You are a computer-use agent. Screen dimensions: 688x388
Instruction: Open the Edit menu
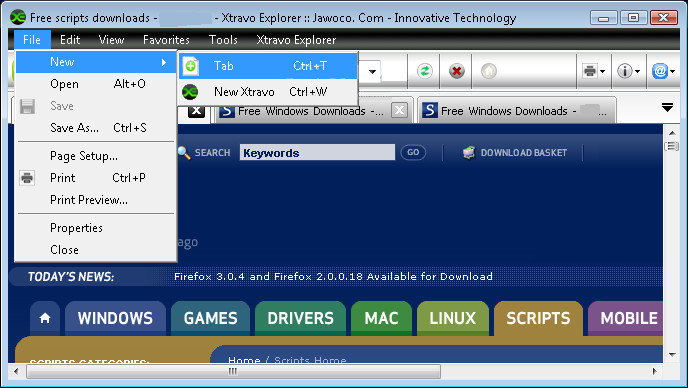pyautogui.click(x=70, y=40)
